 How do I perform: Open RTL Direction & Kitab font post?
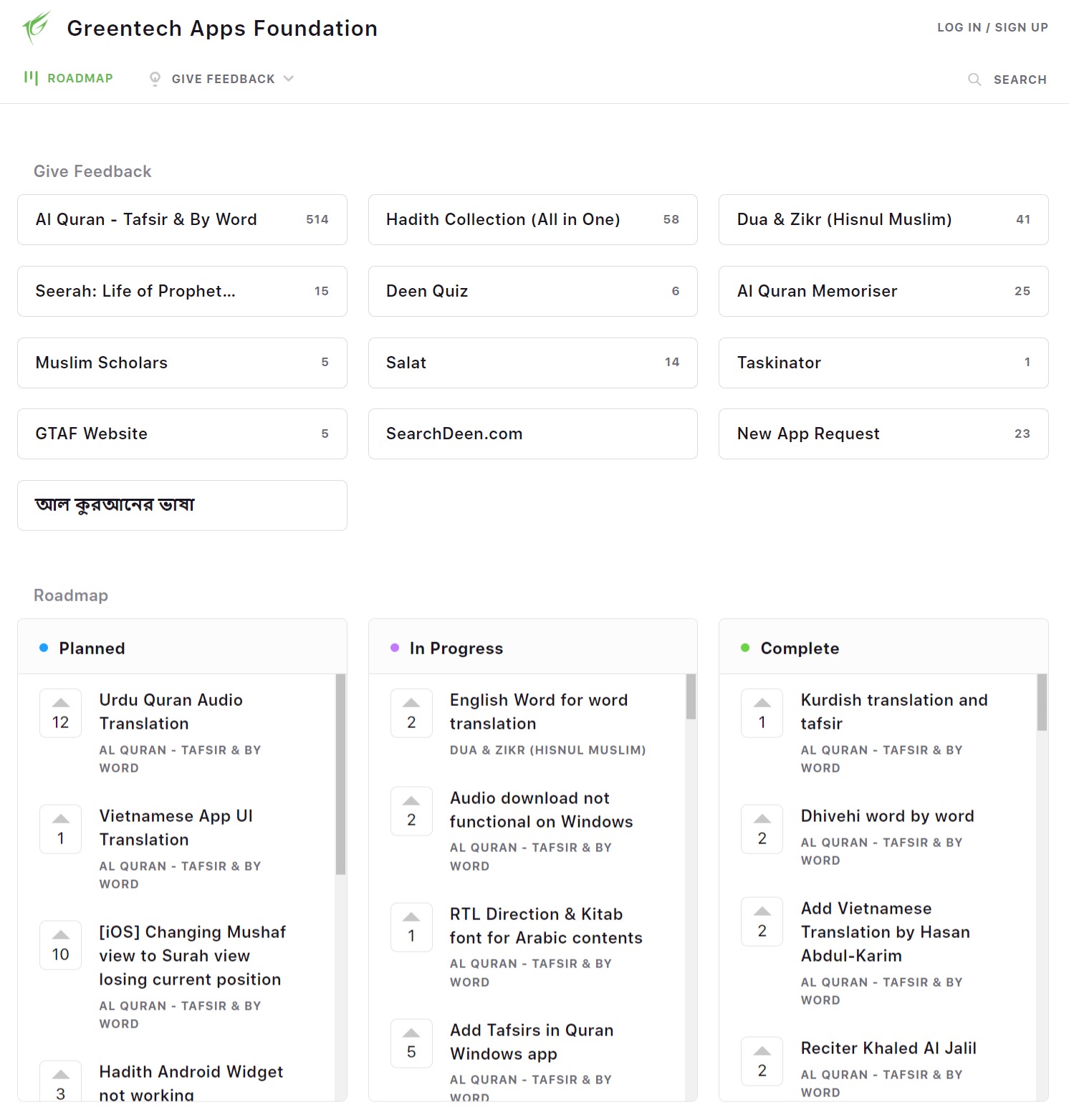click(545, 926)
